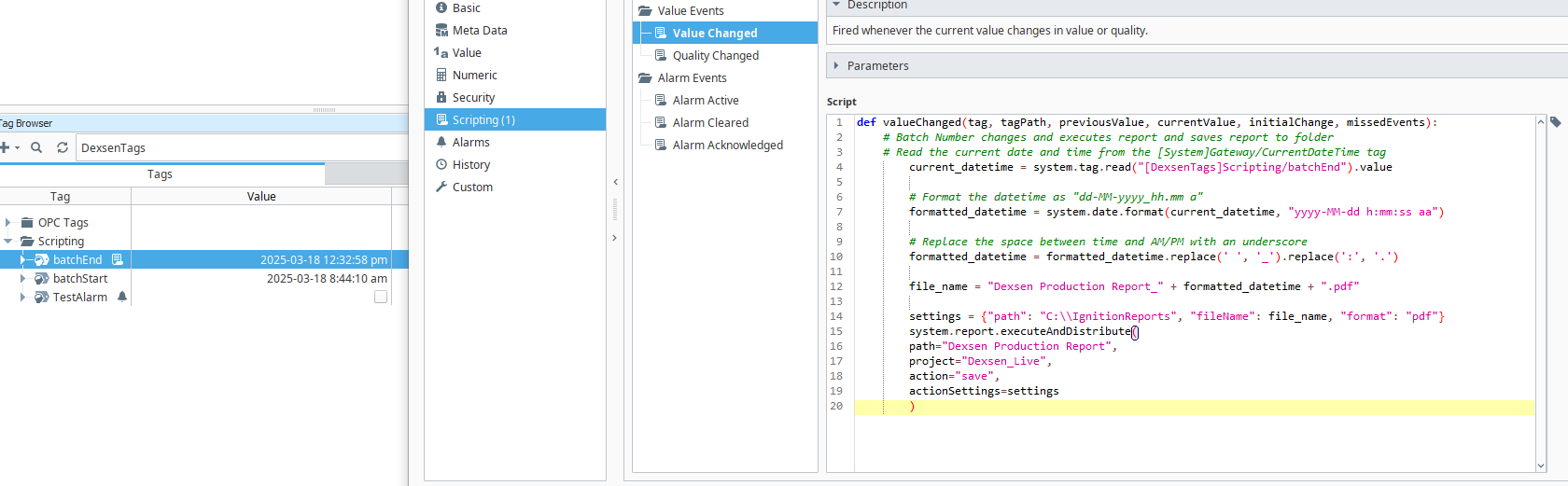
Task: Click the batchStart tag type icon
Action: 41,279
